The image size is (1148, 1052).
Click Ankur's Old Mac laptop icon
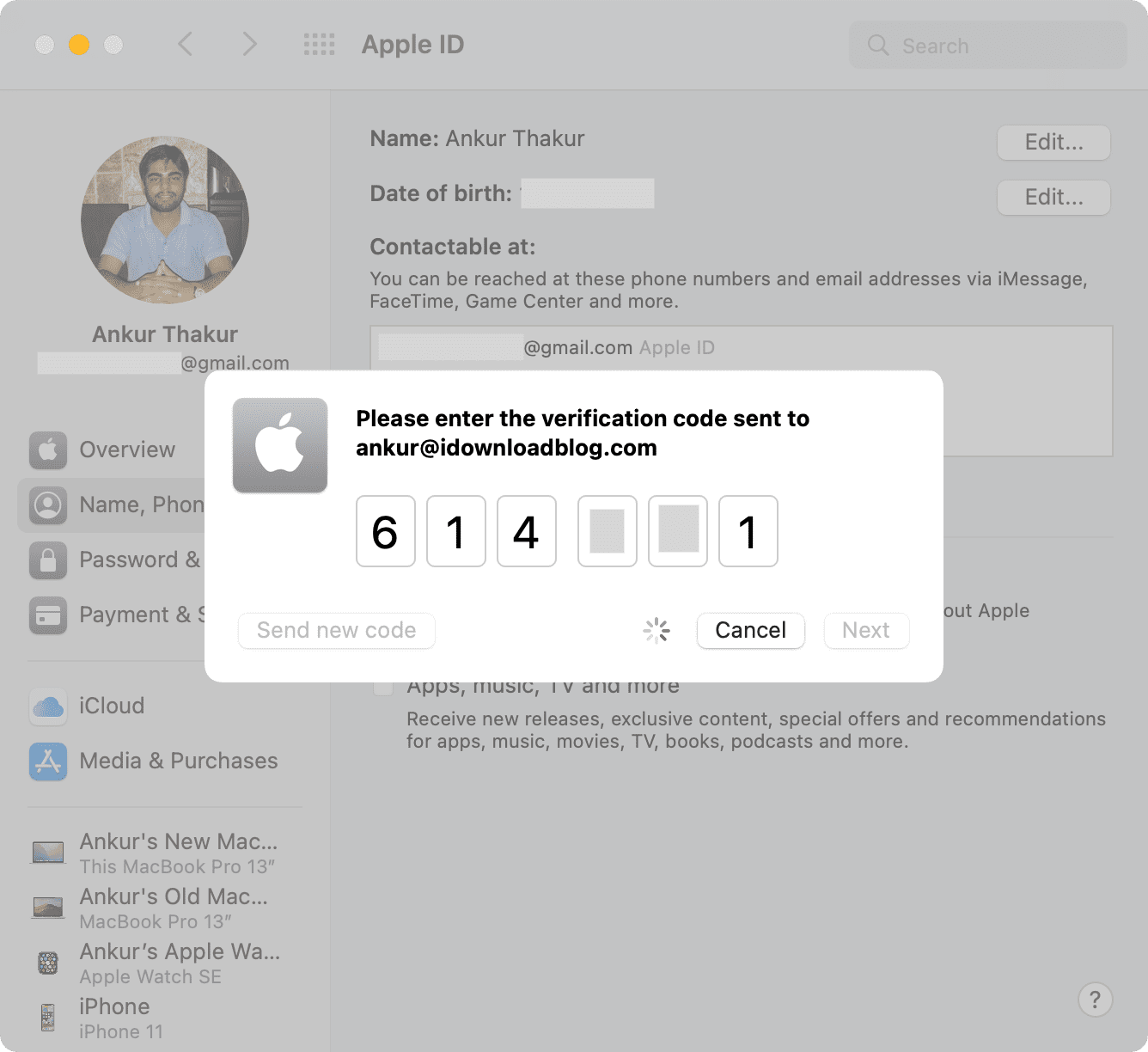[x=48, y=908]
